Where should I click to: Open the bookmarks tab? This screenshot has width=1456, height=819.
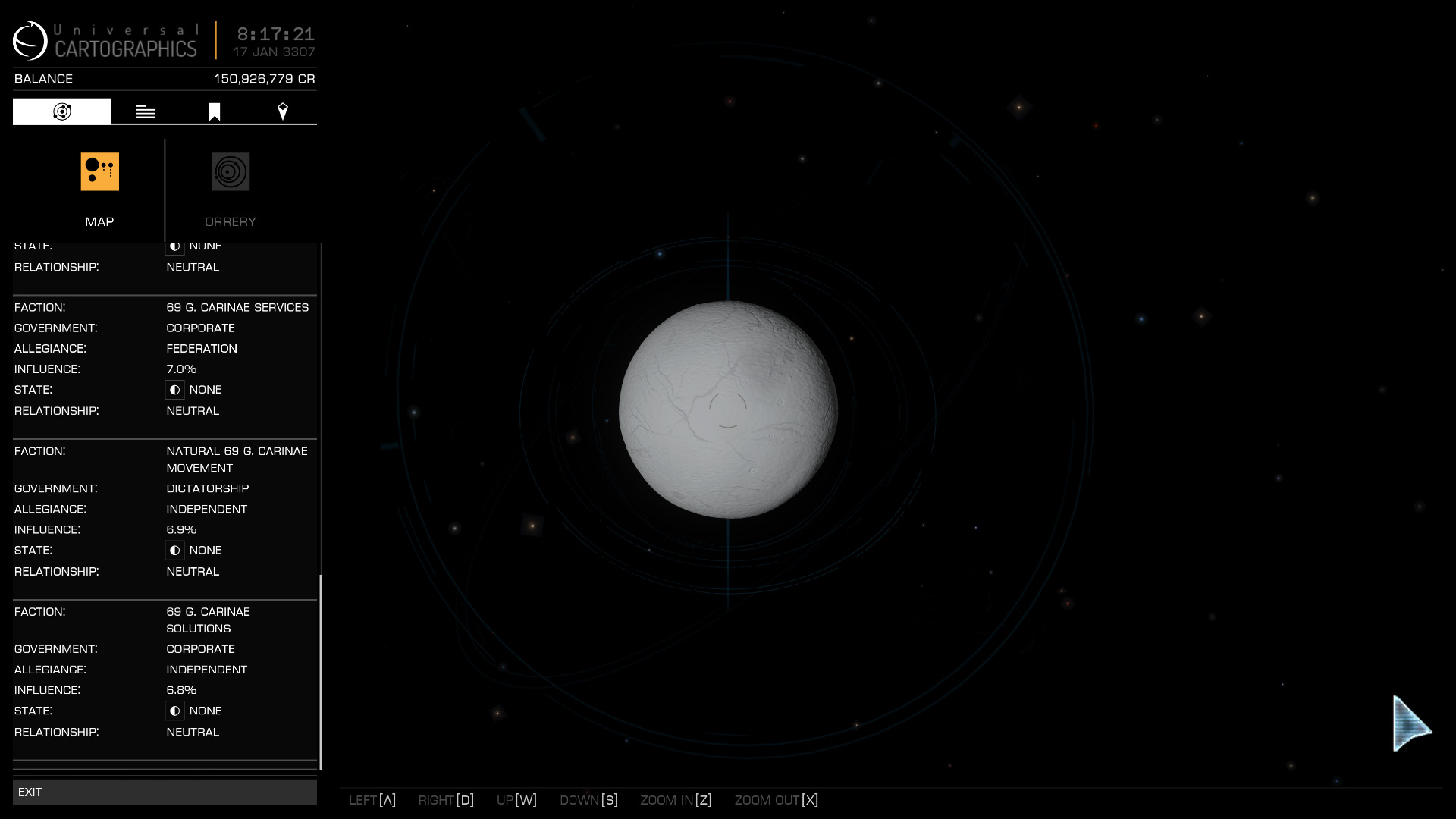click(x=215, y=112)
